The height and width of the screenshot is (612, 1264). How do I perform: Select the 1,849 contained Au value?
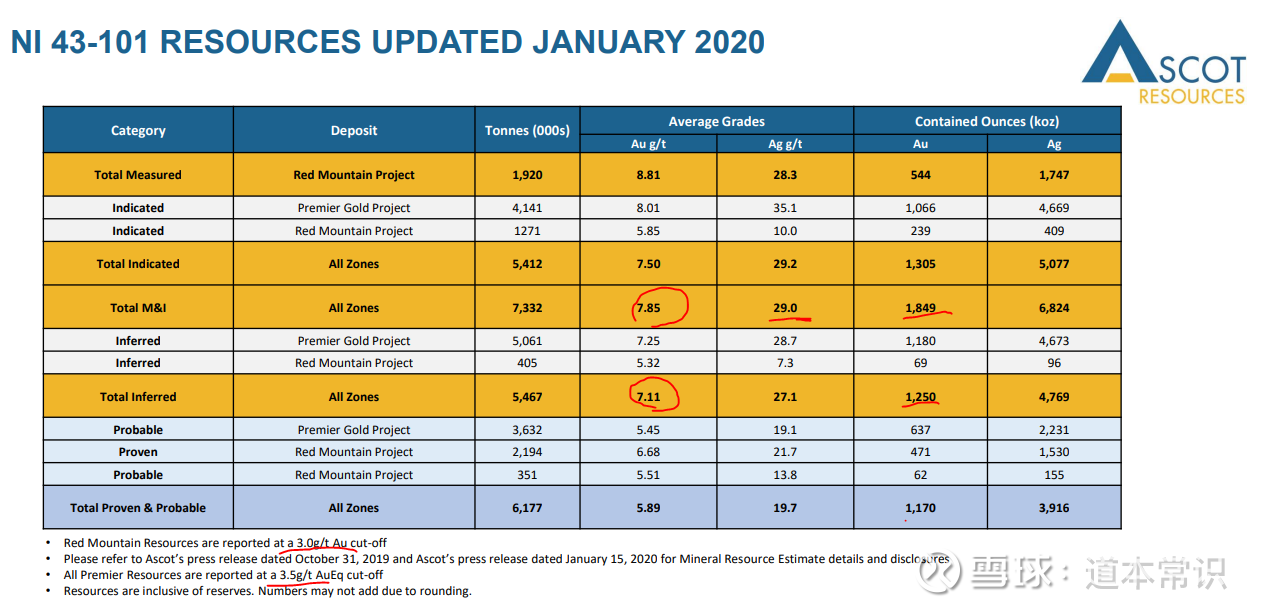[920, 308]
